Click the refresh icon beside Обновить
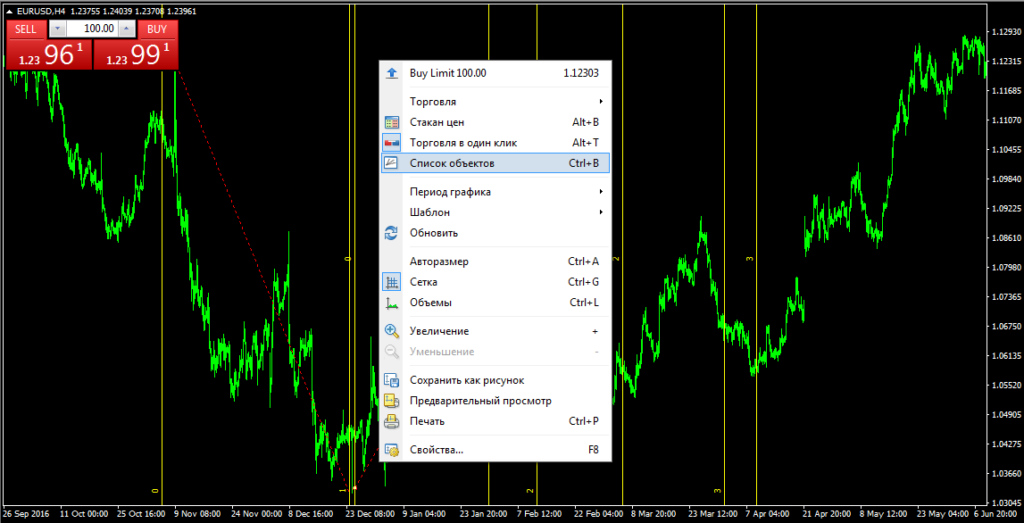The width and height of the screenshot is (1024, 523). point(392,233)
